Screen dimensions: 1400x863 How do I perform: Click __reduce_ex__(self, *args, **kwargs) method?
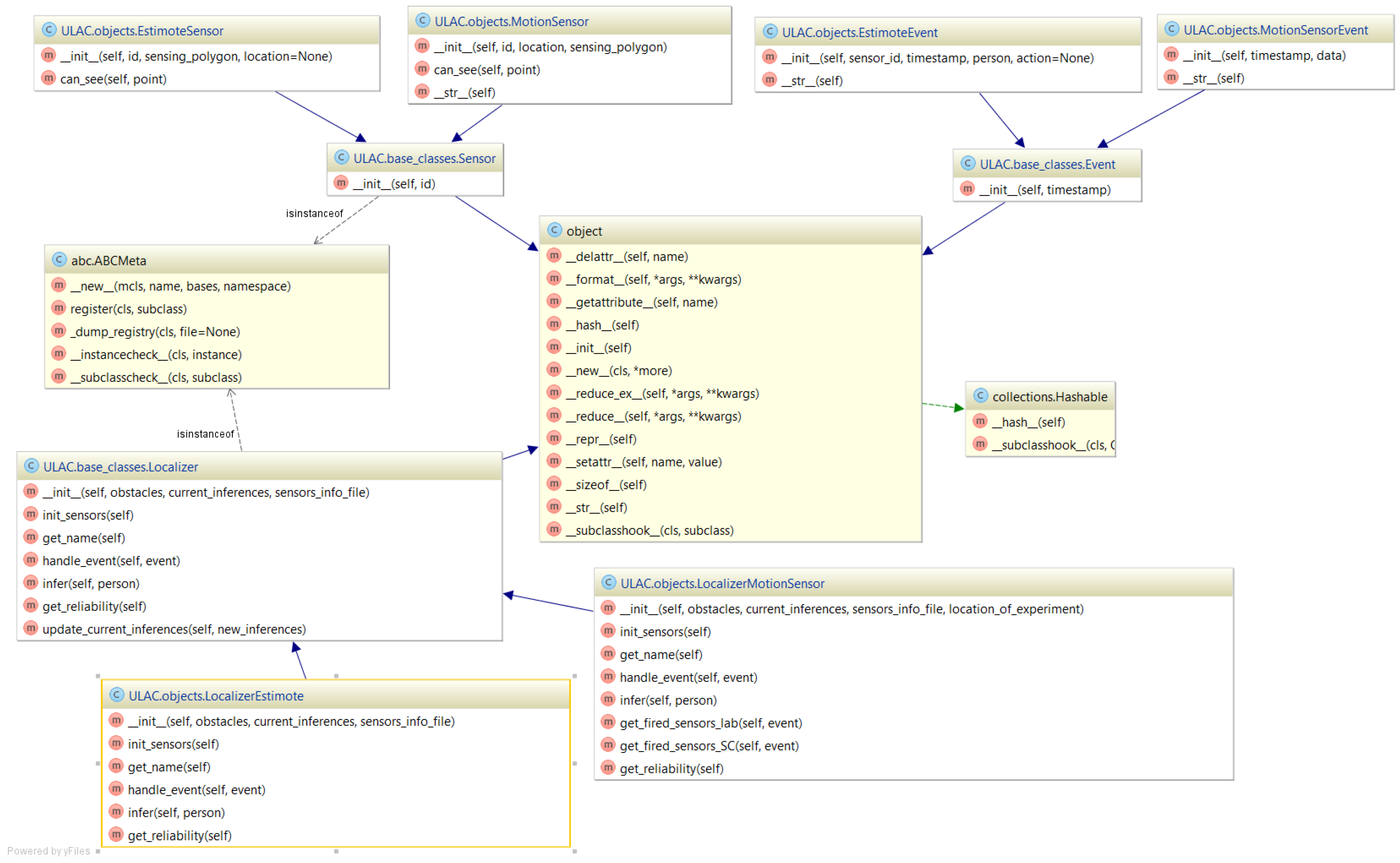click(x=662, y=394)
